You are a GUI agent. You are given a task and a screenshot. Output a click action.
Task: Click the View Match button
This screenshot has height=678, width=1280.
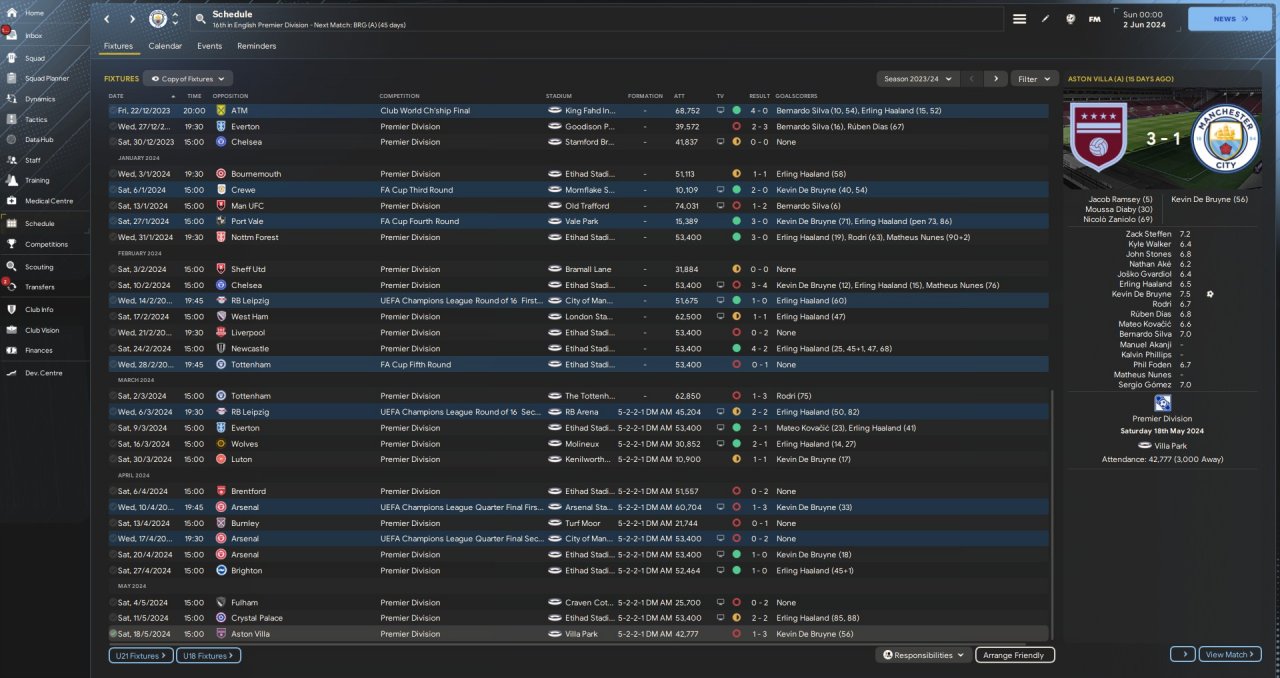[1229, 654]
